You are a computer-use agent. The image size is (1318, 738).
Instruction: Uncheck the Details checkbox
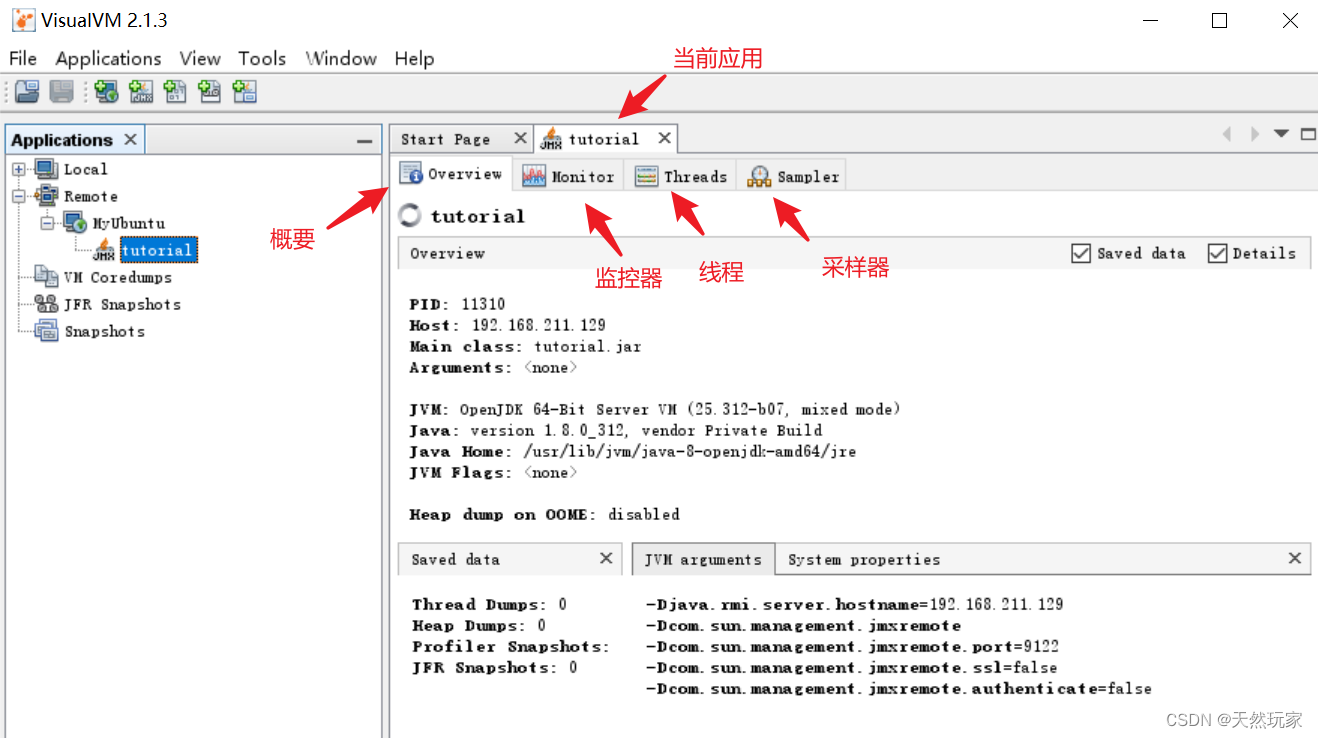coord(1217,254)
